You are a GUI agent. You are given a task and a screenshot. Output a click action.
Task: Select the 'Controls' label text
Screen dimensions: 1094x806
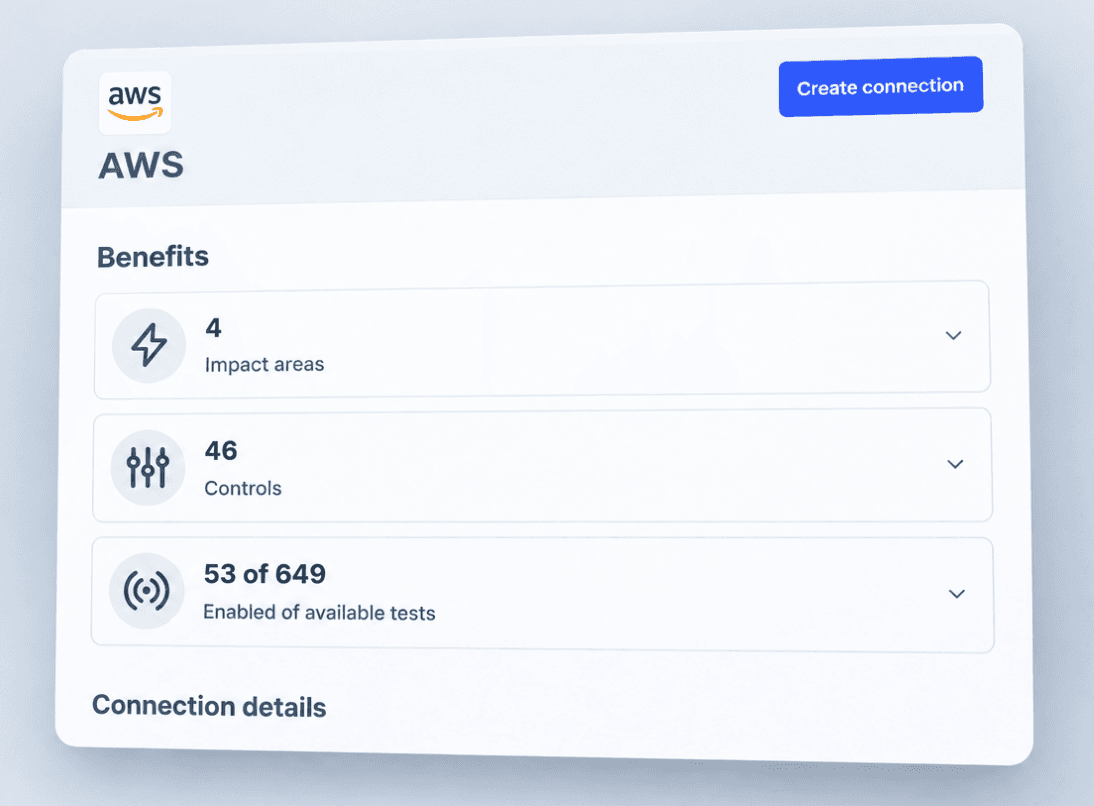243,488
